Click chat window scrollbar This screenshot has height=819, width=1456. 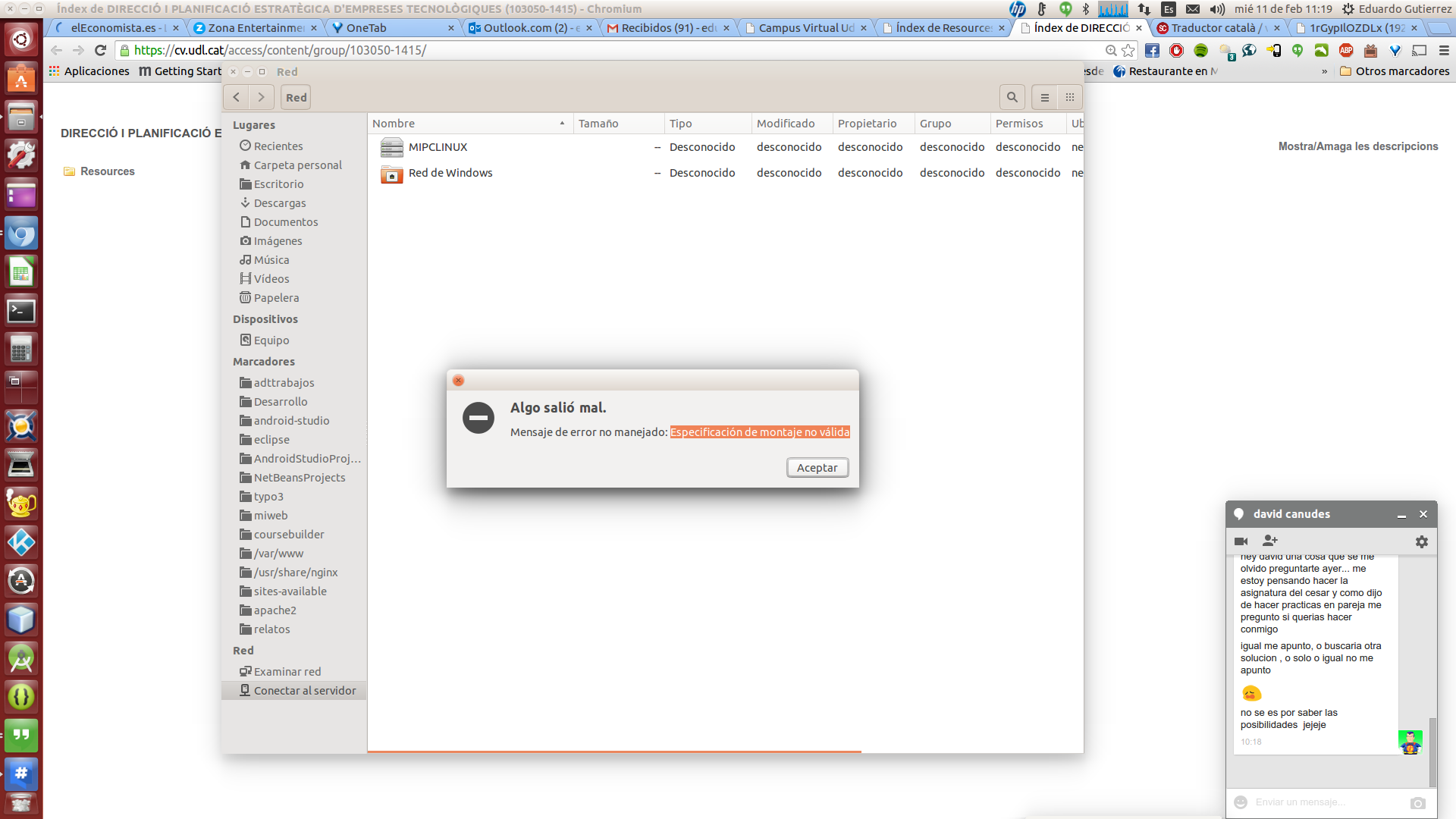1432,751
